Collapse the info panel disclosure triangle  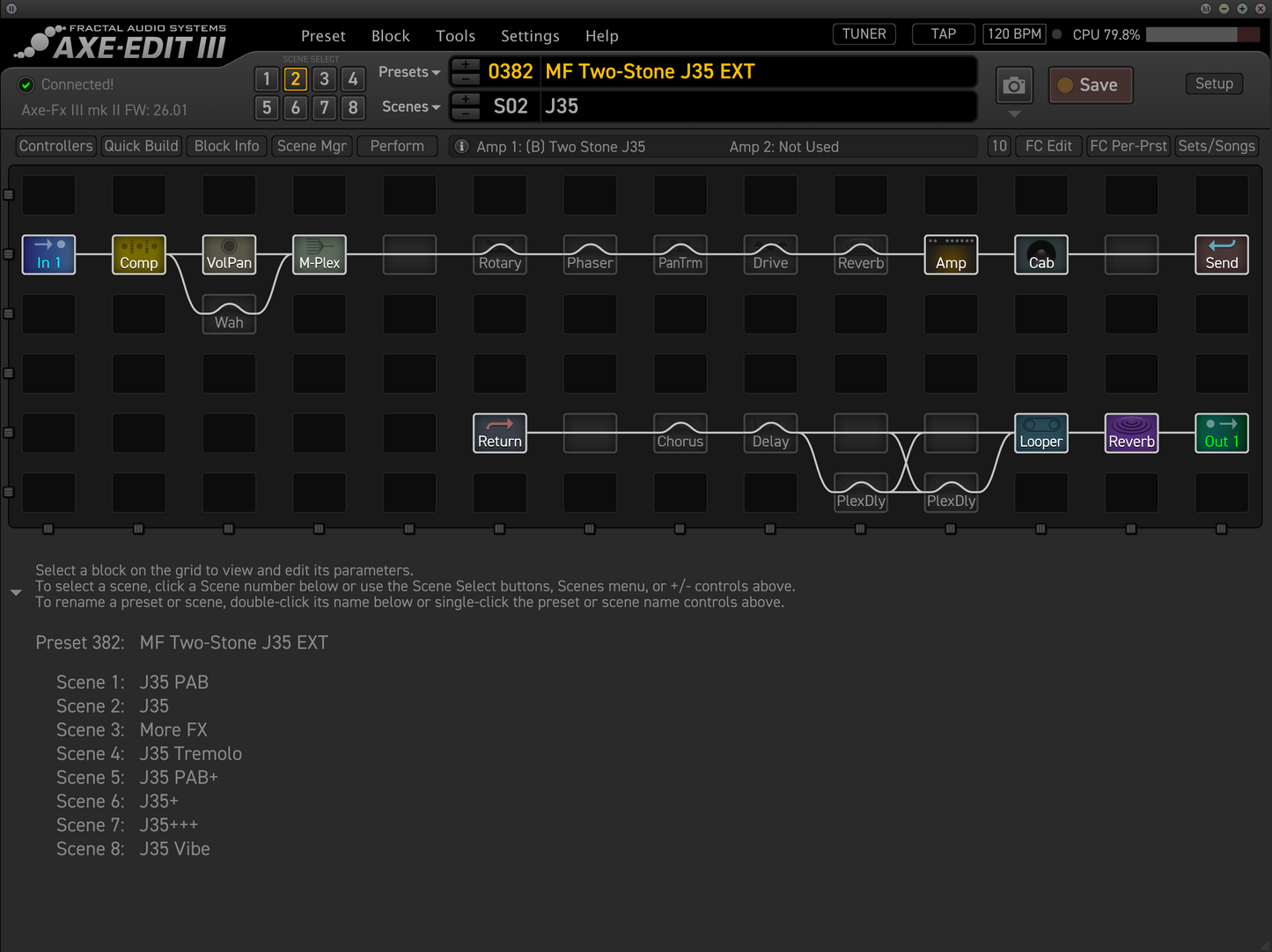16,593
